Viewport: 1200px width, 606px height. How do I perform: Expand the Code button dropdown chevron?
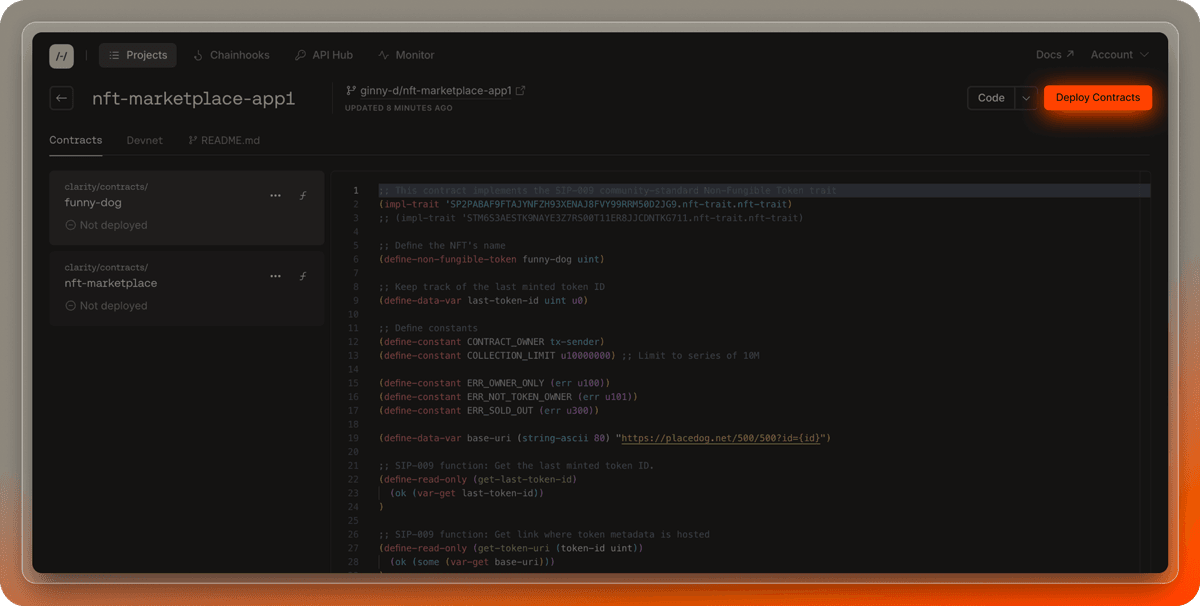click(1026, 98)
